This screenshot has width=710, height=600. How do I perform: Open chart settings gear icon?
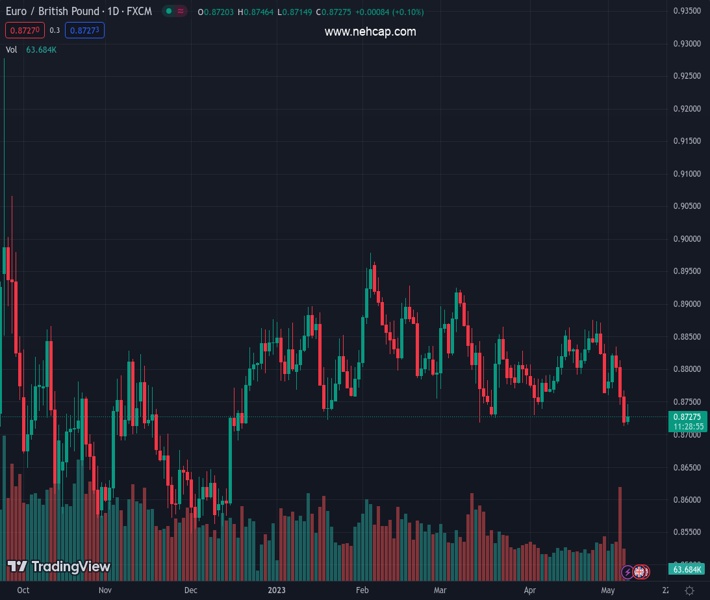(x=689, y=590)
